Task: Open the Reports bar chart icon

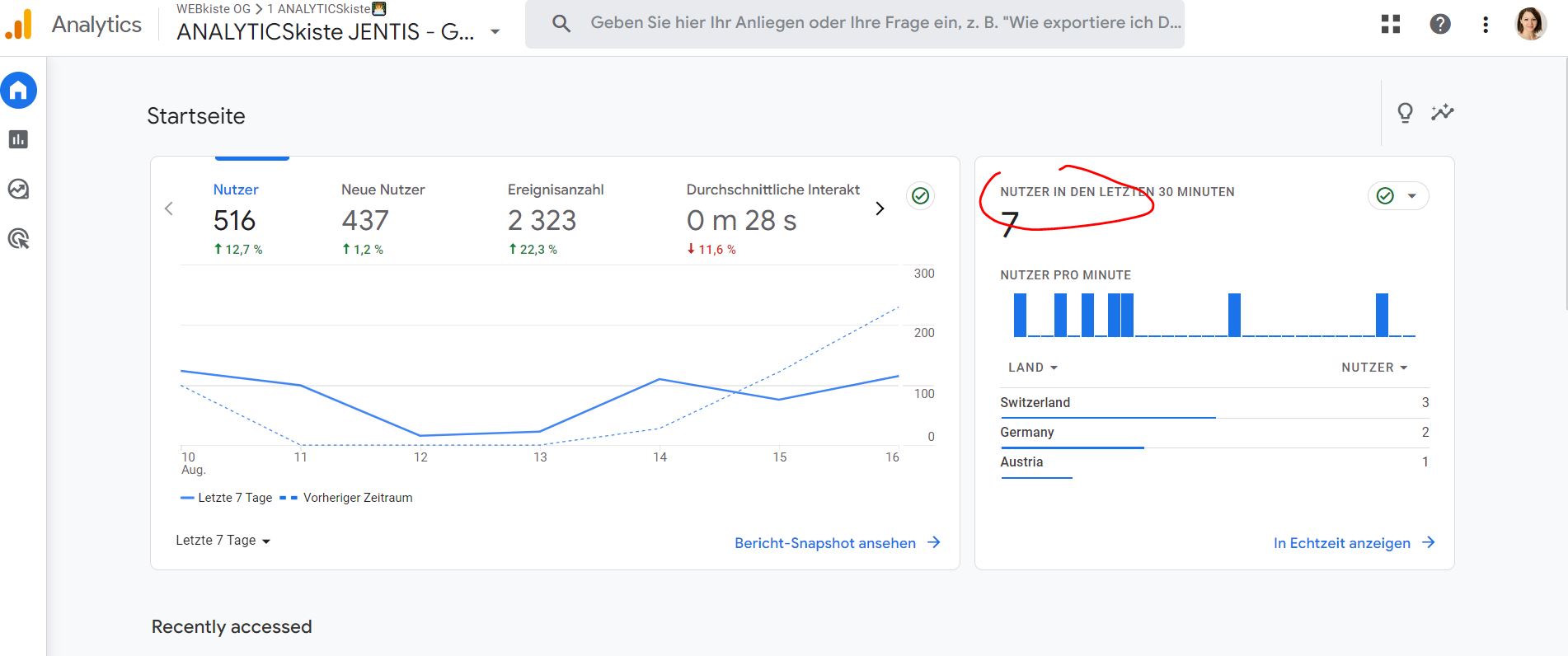Action: coord(18,140)
